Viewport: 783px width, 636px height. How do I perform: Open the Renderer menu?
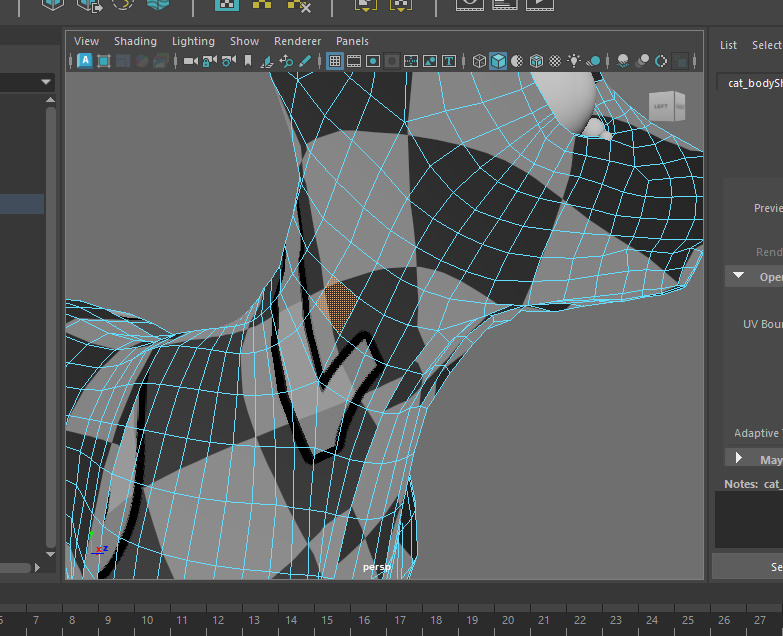point(298,41)
